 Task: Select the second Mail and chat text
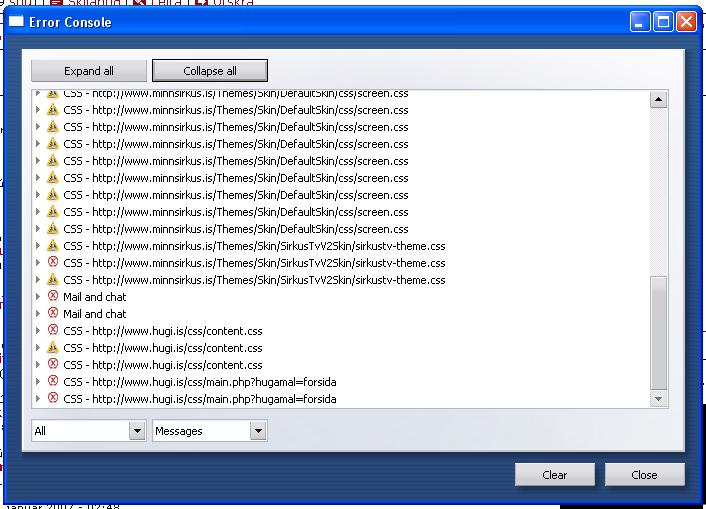(95, 314)
